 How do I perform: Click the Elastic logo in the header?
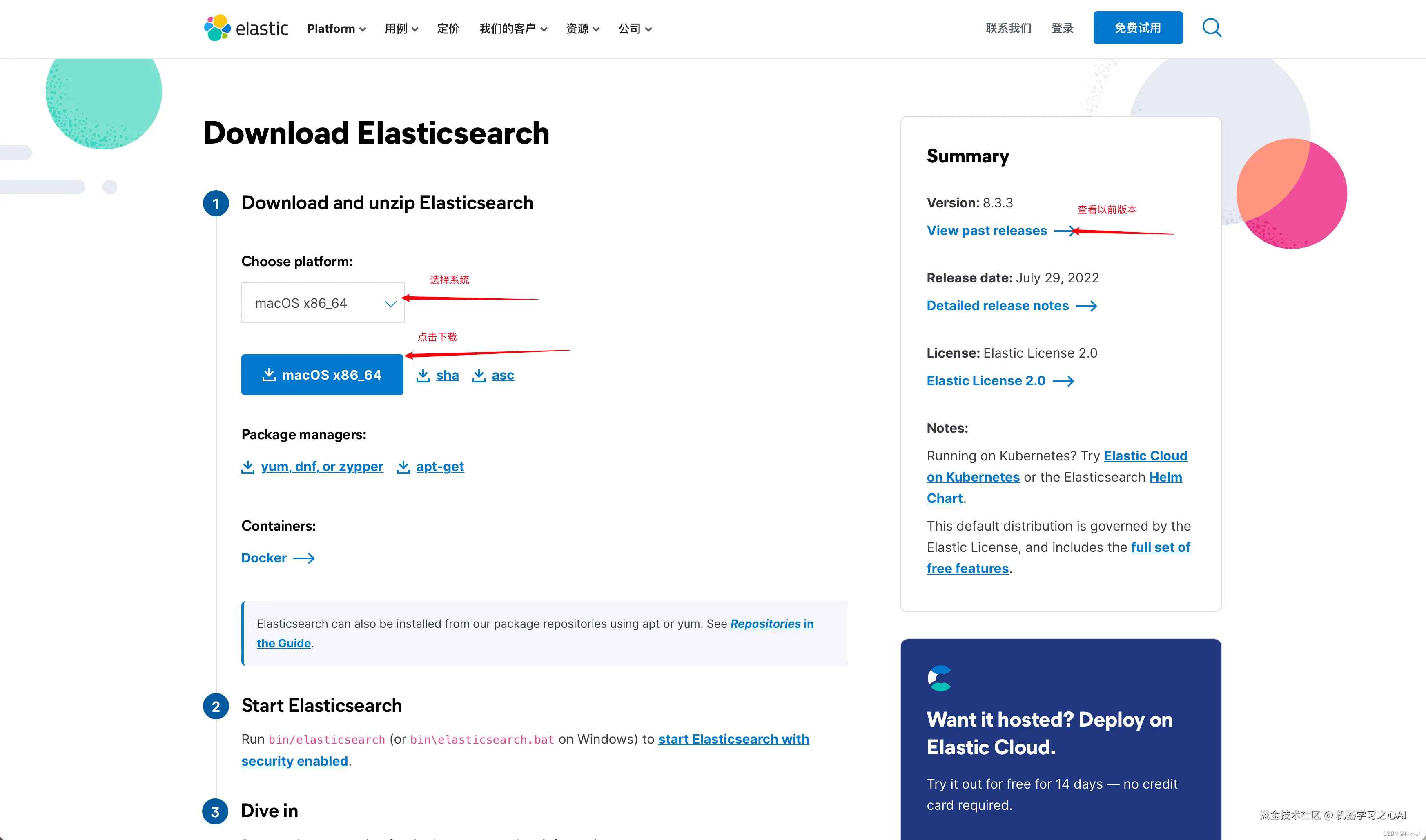245,28
